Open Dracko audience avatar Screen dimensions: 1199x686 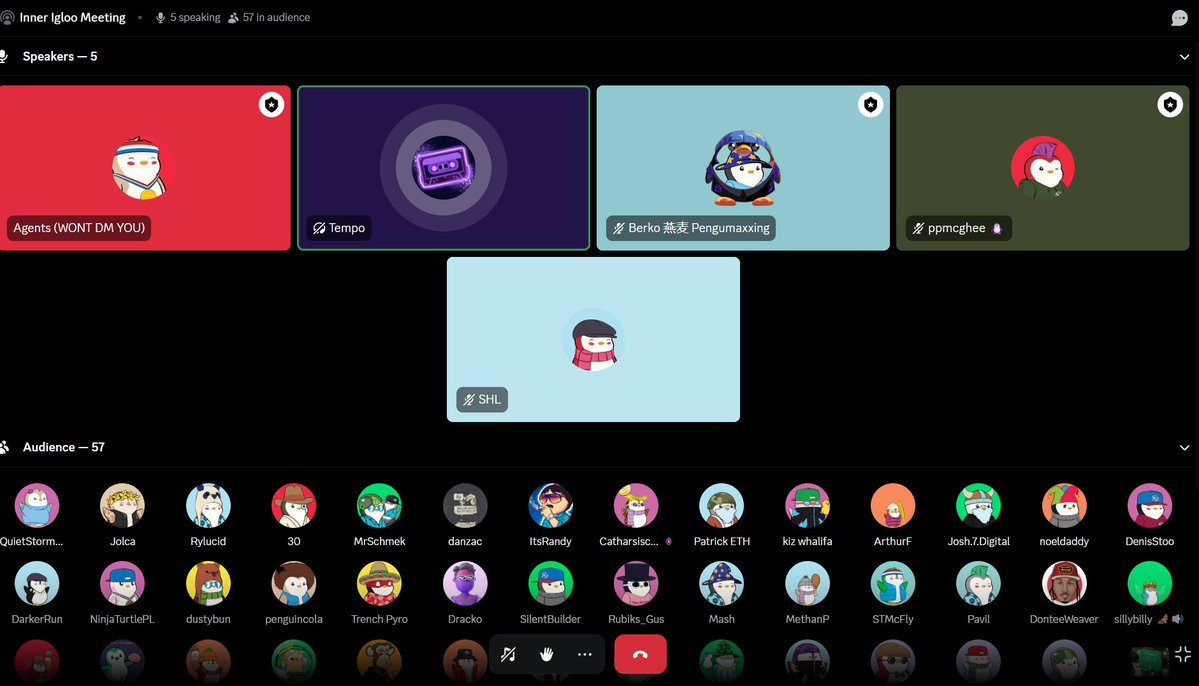(465, 584)
